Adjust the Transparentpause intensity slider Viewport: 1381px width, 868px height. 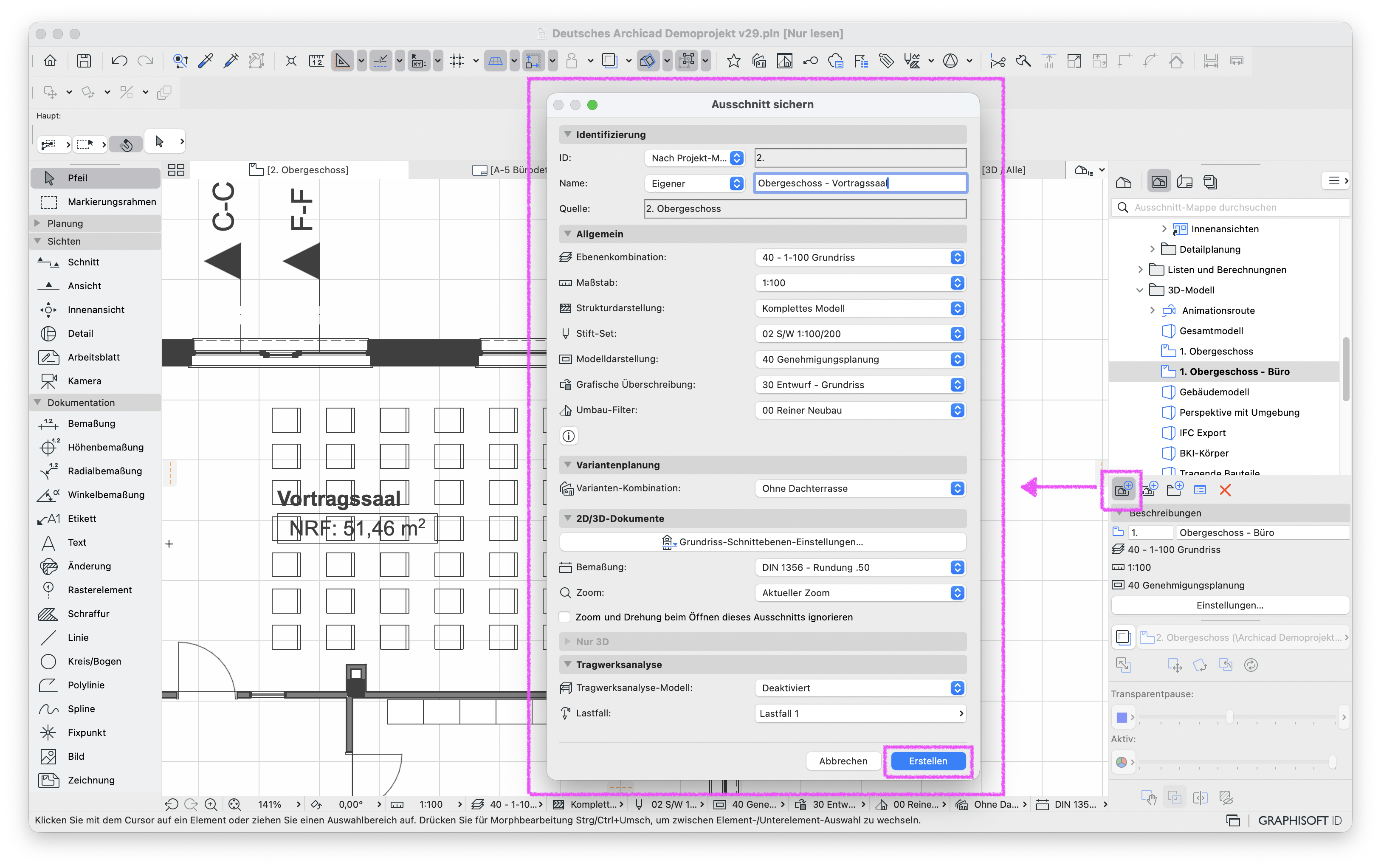[1229, 717]
